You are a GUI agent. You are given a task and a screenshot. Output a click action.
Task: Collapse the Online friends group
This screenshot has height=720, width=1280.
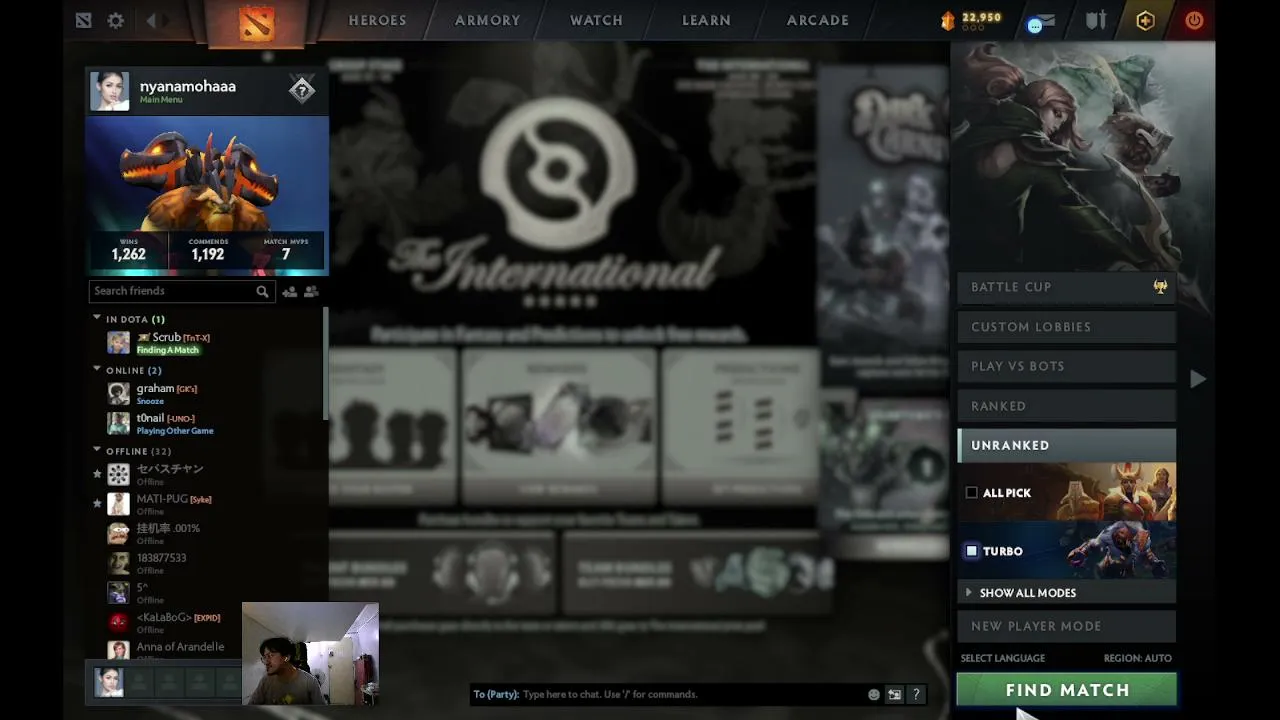[x=97, y=369]
